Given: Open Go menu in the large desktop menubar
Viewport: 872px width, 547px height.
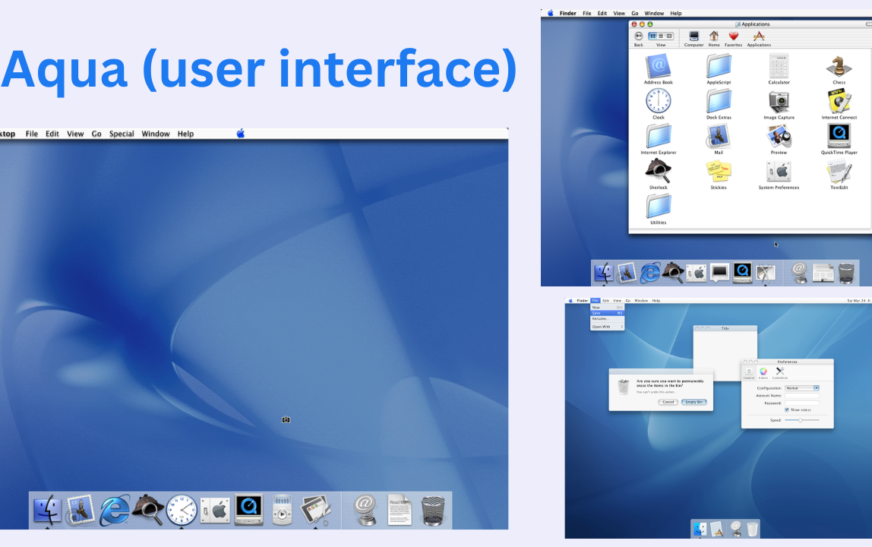Looking at the screenshot, I should click(96, 134).
